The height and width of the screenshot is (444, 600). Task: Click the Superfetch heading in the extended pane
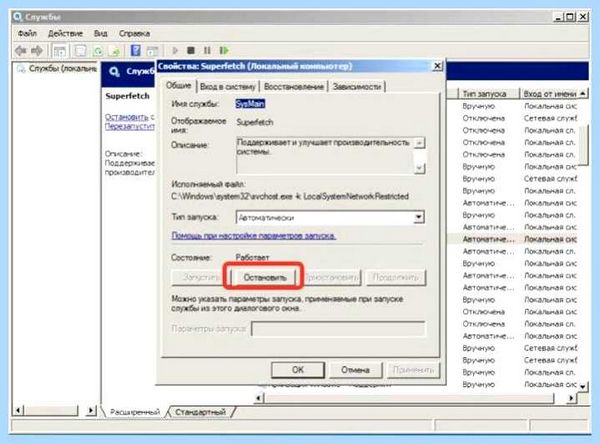click(x=127, y=96)
